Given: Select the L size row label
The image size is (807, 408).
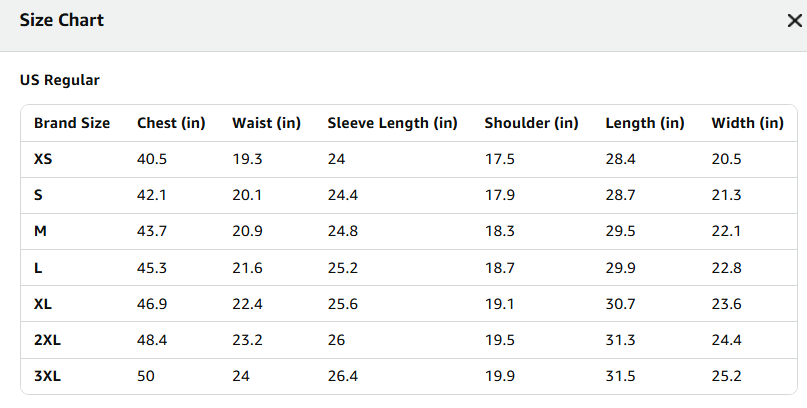Looking at the screenshot, I should pyautogui.click(x=38, y=268).
